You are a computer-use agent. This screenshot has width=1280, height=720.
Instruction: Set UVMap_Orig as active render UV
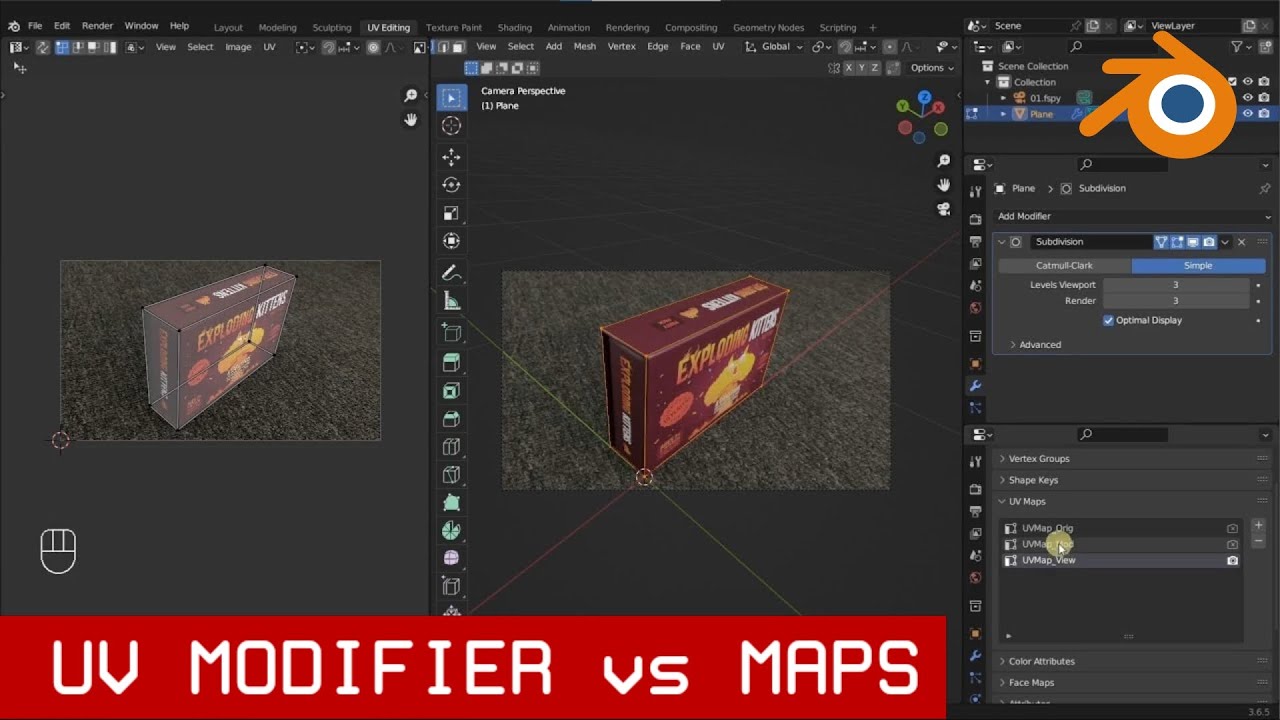coord(1232,528)
